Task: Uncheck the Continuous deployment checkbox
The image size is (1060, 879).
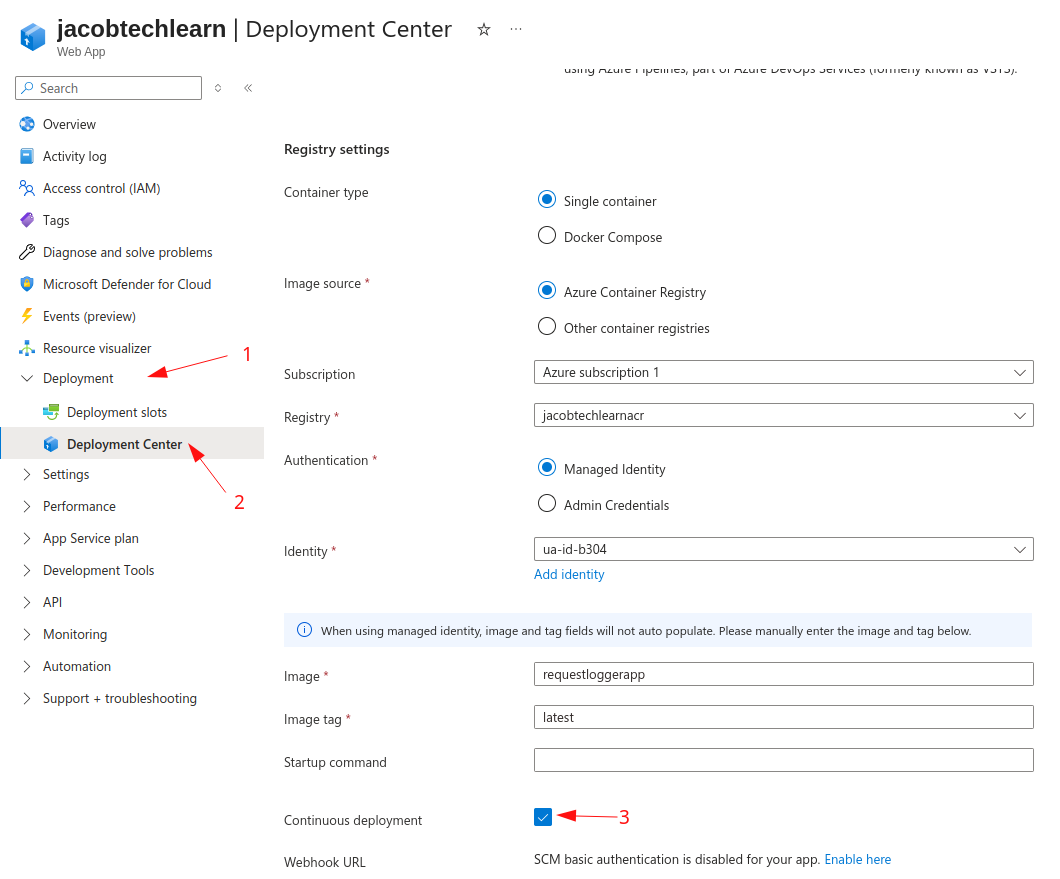Action: 543,817
